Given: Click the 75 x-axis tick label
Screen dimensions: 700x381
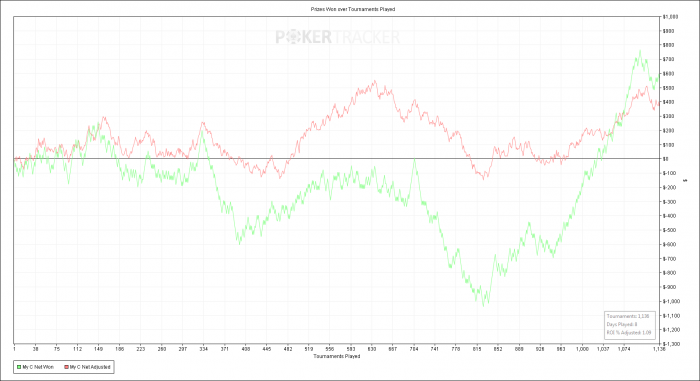Looking at the screenshot, I should click(x=57, y=349).
